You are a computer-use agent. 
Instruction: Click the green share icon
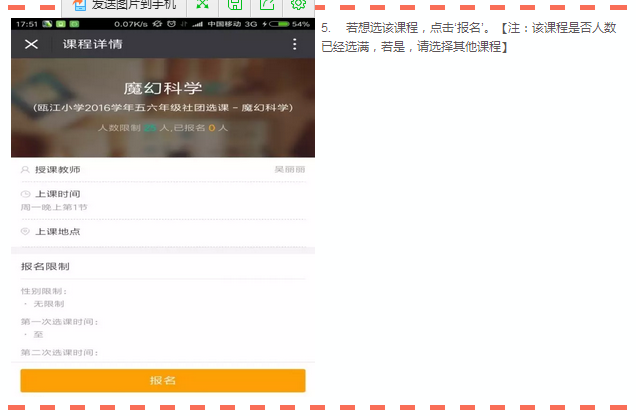point(266,4)
